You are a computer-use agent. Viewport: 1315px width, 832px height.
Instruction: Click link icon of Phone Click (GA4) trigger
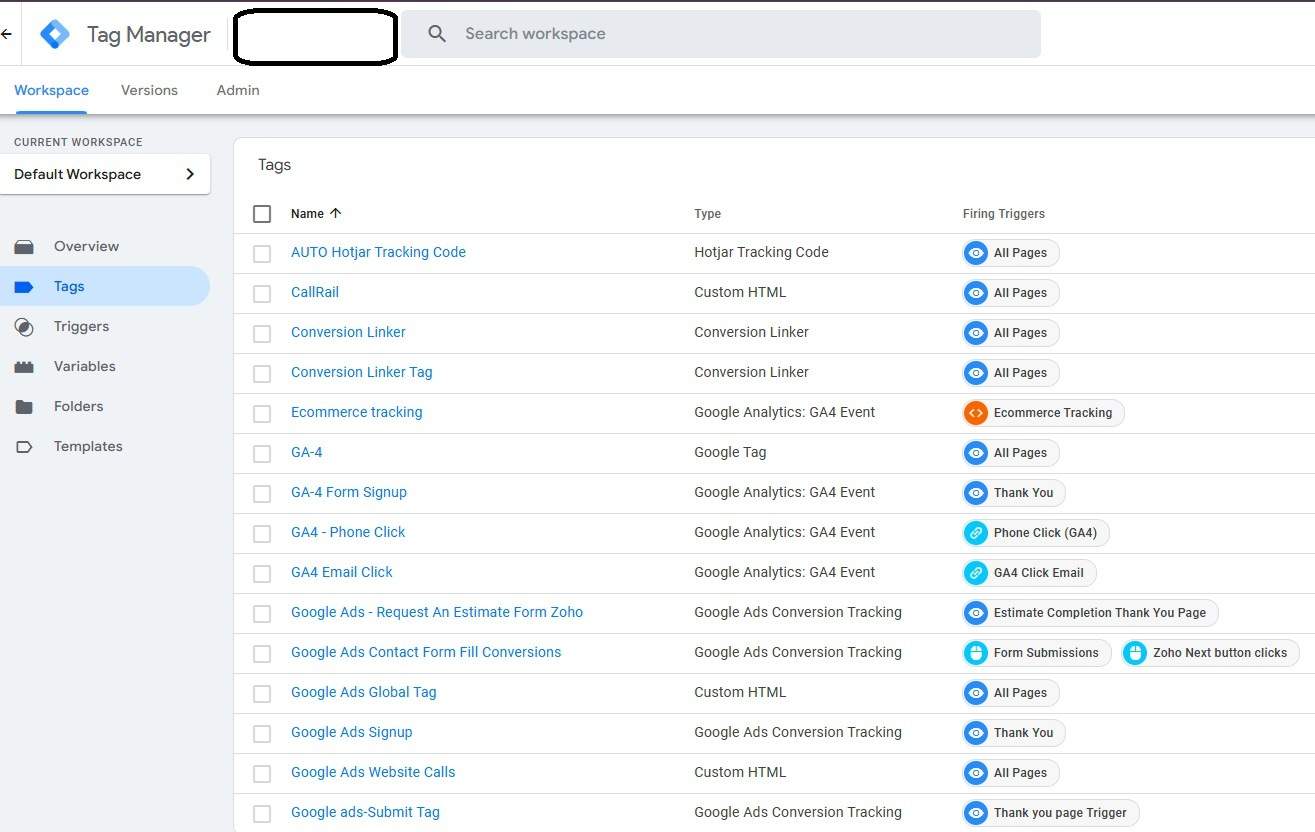pyautogui.click(x=976, y=533)
